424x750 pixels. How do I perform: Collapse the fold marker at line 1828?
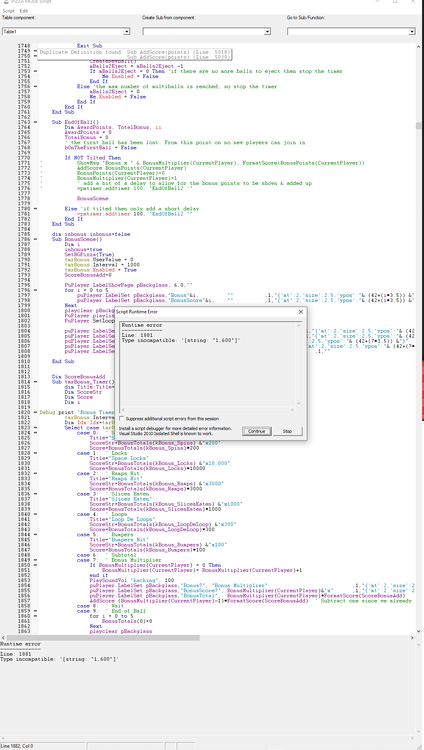[x=35, y=452]
